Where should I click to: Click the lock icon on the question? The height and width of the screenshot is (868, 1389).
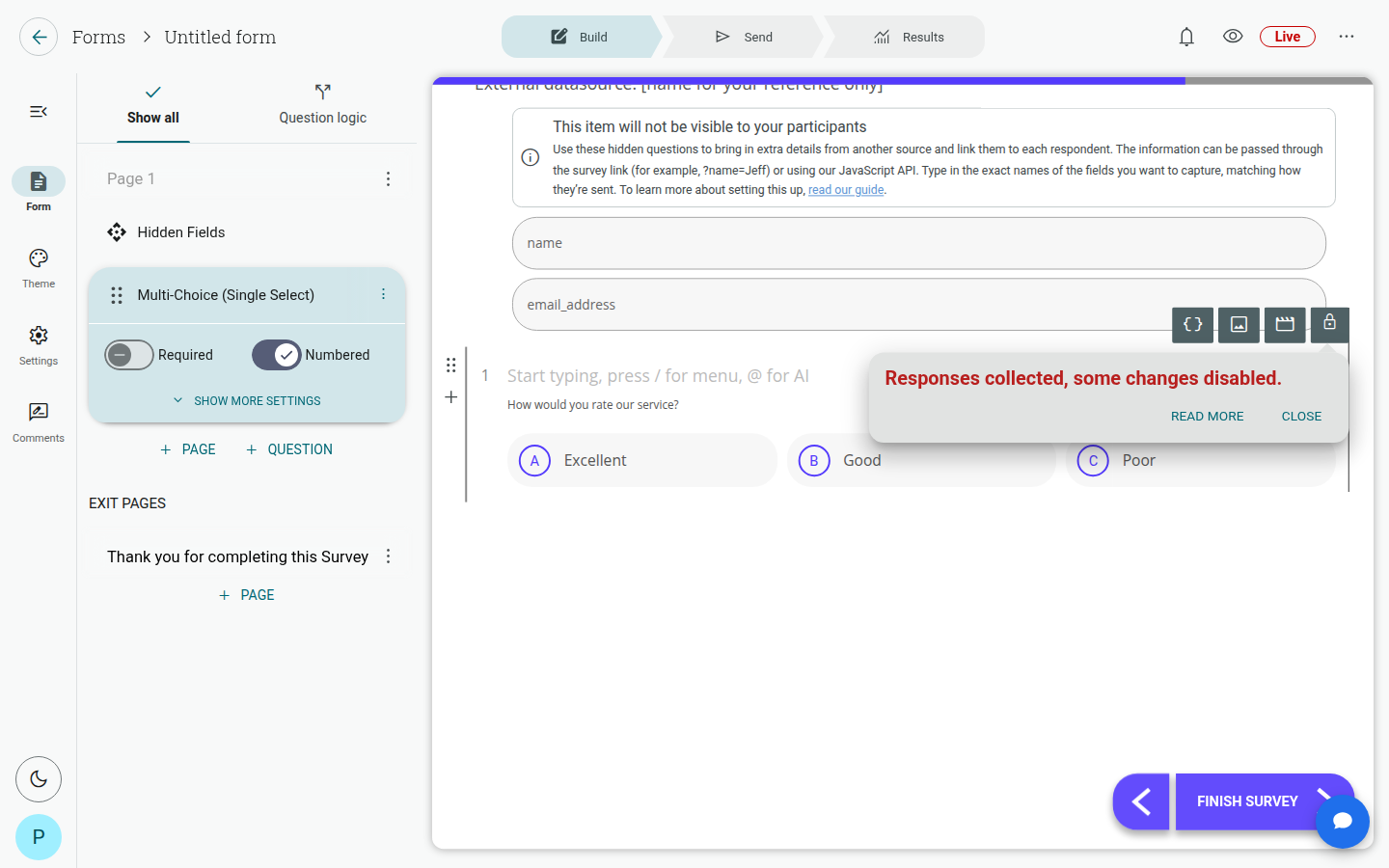1330,324
